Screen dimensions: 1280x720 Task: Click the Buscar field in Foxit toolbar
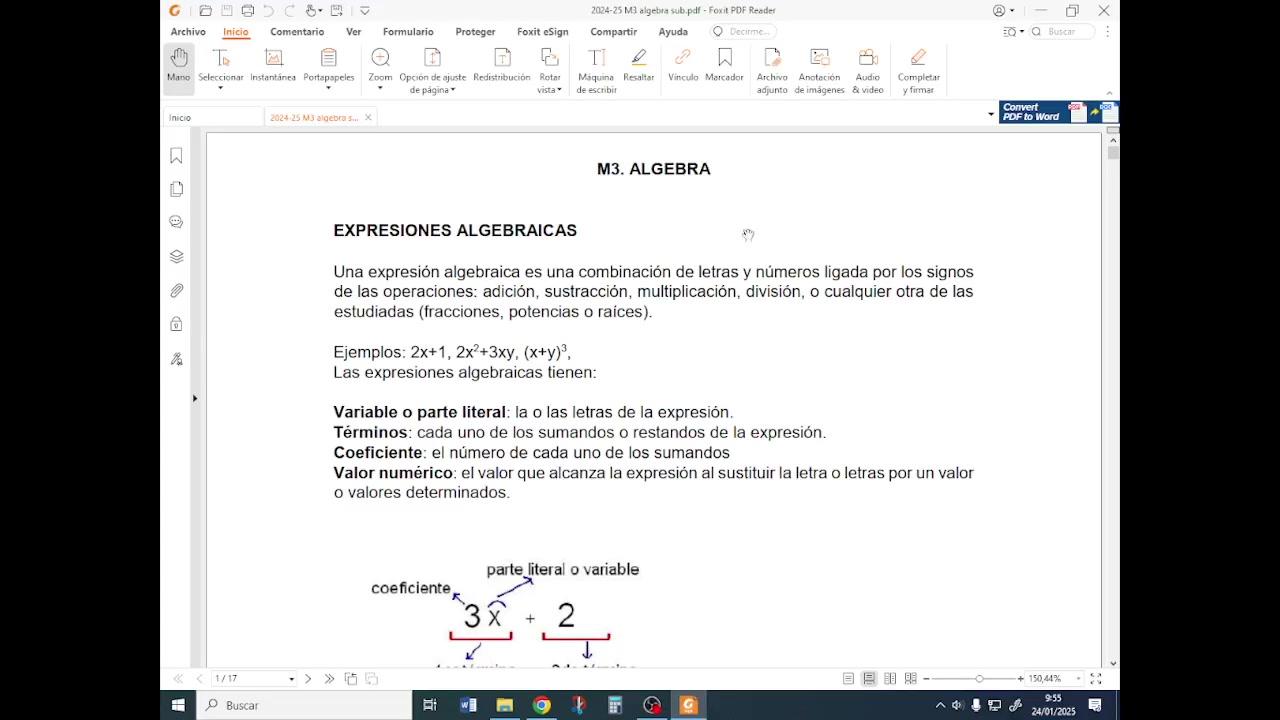(x=1062, y=32)
